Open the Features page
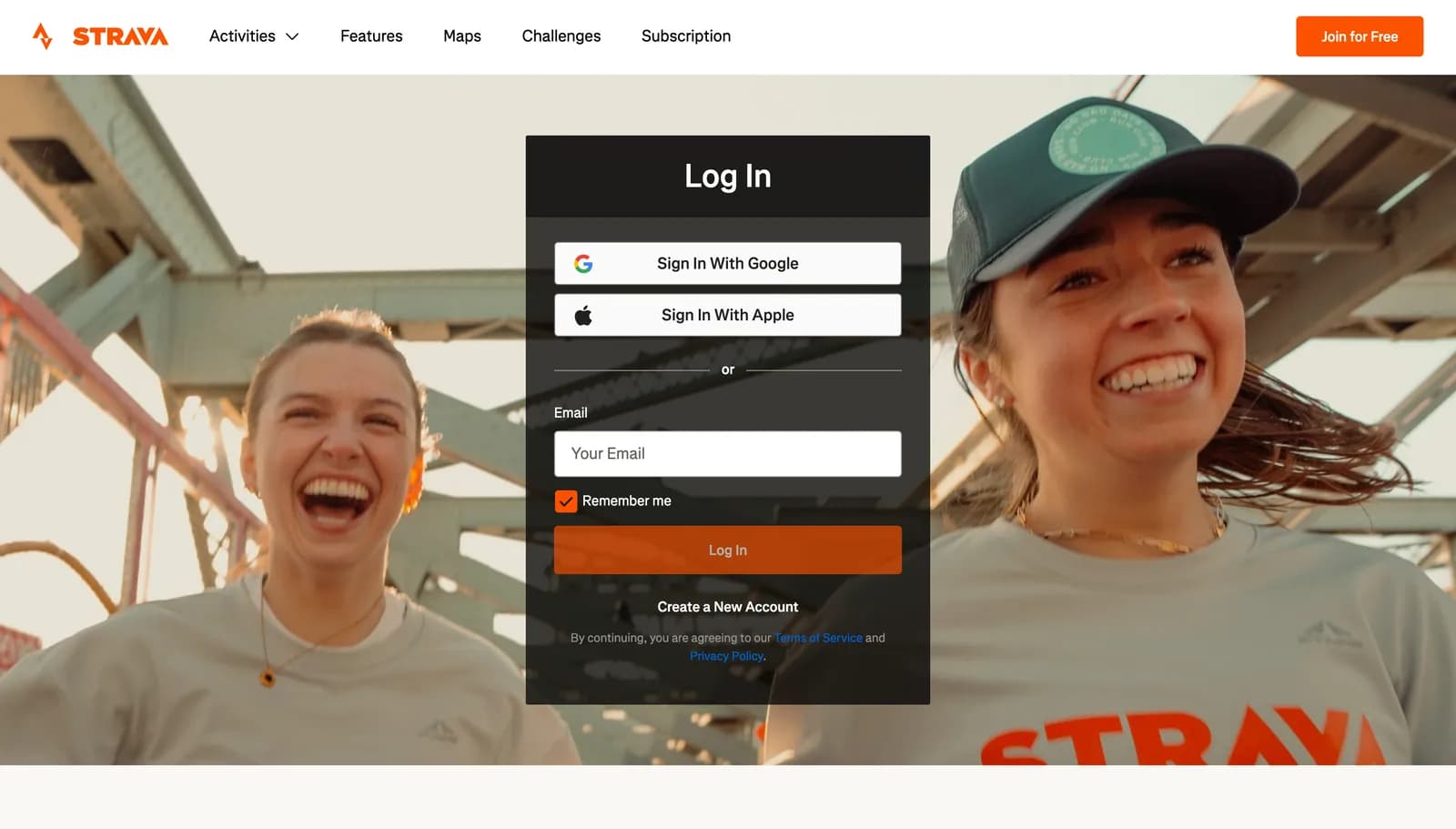 tap(371, 36)
